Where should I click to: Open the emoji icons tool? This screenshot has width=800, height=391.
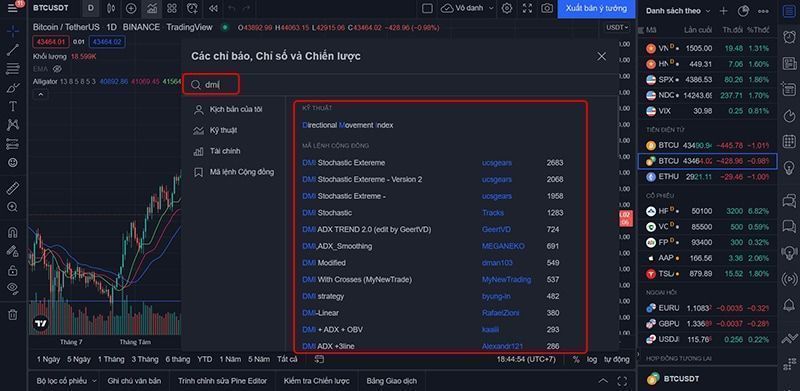13,163
